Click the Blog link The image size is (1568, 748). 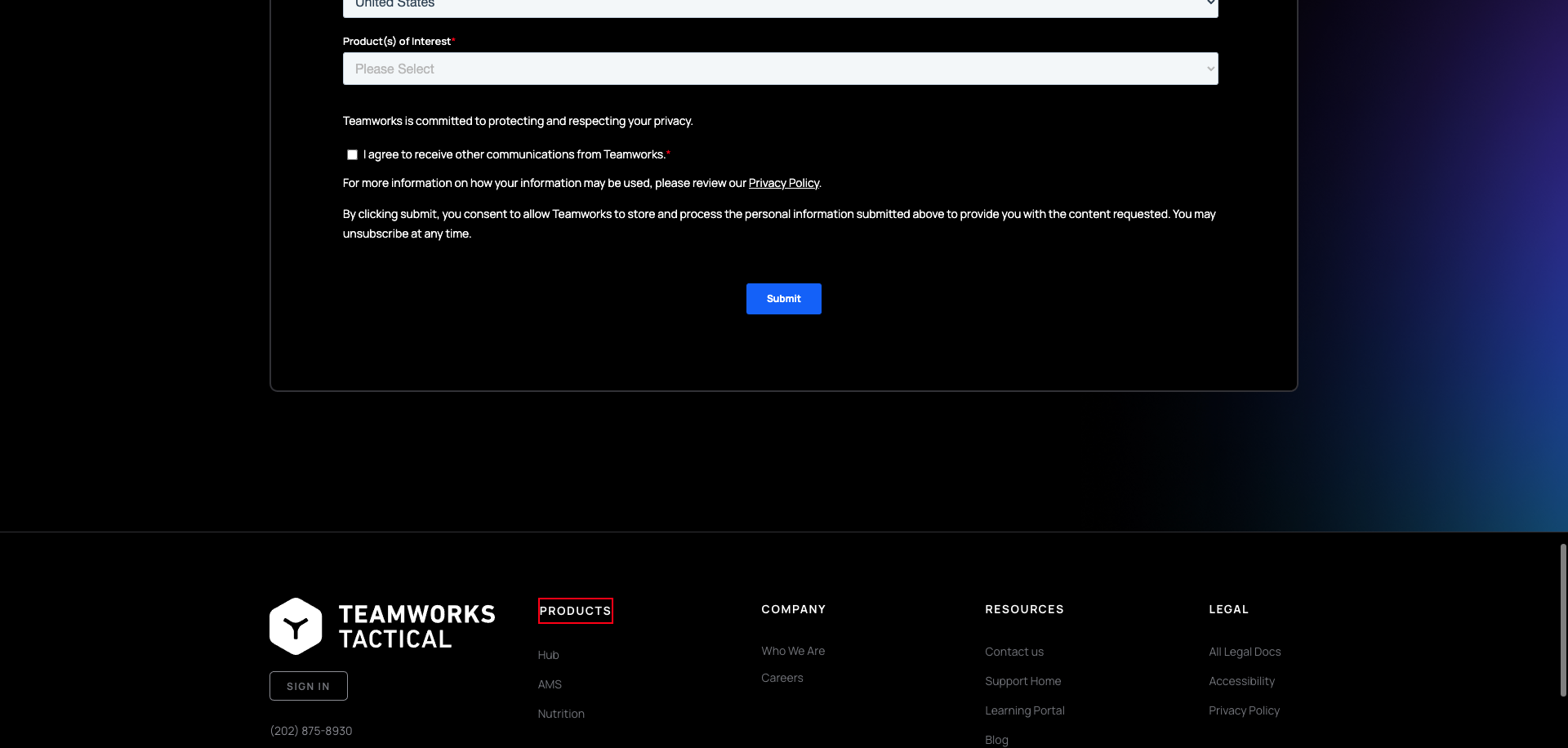point(996,739)
